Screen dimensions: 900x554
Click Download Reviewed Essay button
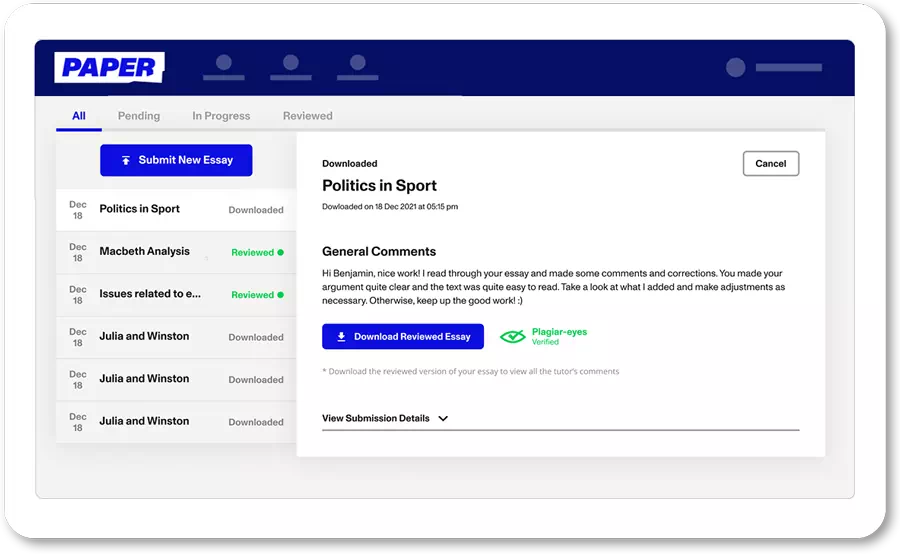point(403,337)
